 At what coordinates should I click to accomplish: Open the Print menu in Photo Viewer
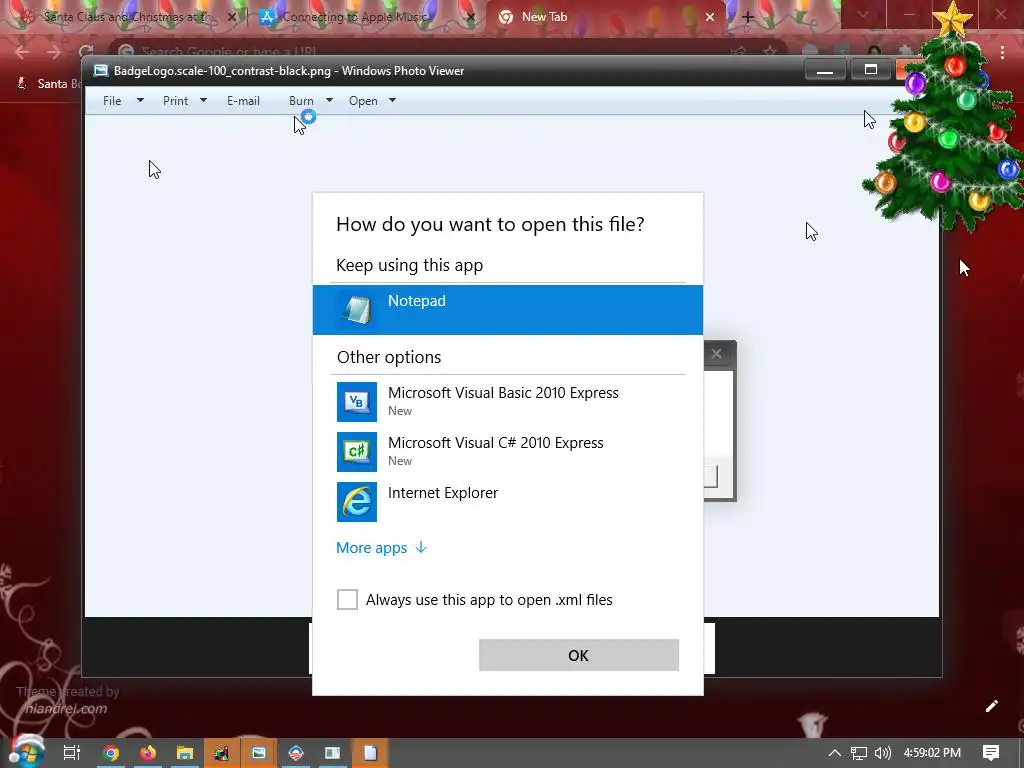176,101
